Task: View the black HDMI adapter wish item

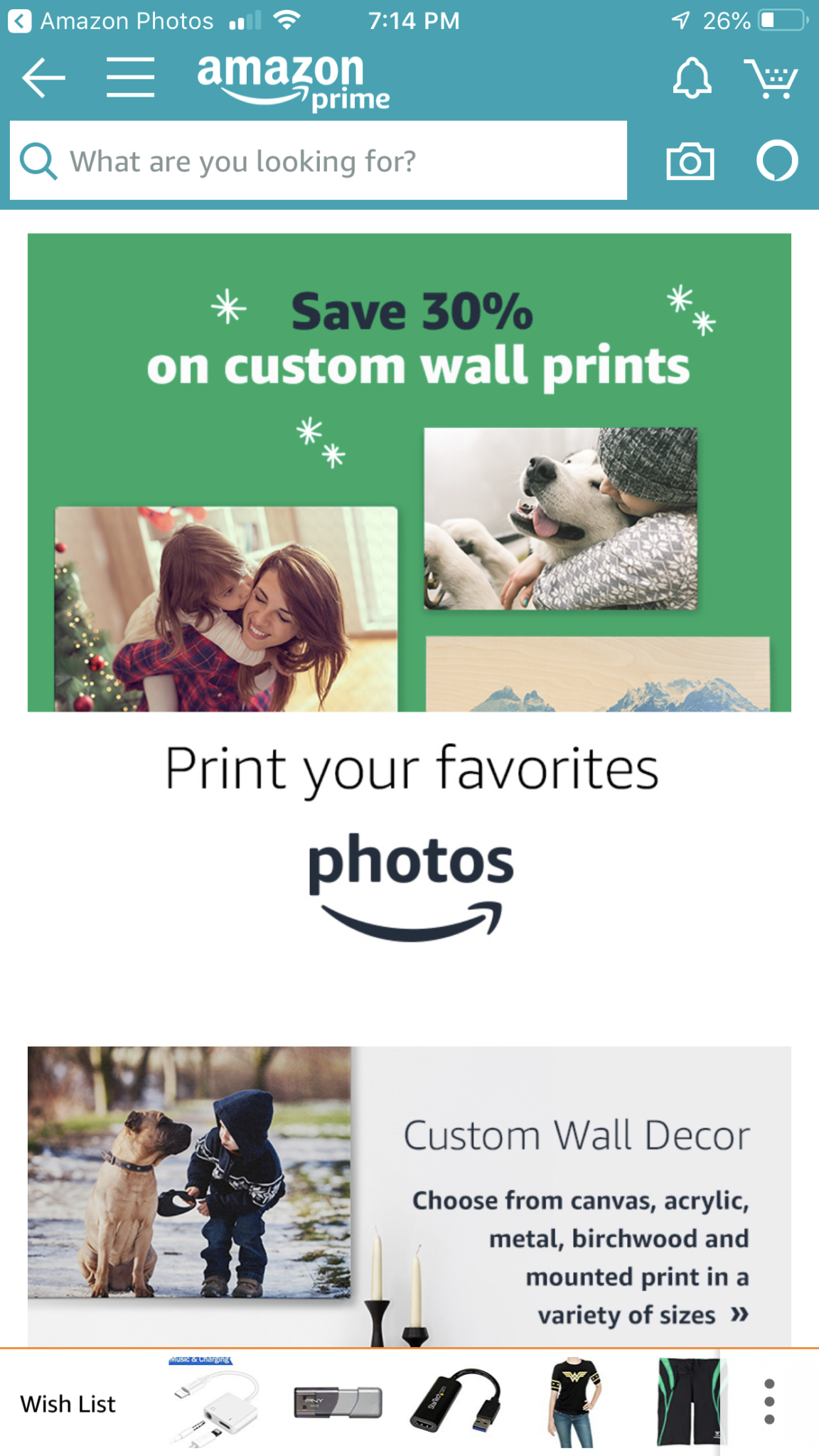Action: pos(455,1402)
